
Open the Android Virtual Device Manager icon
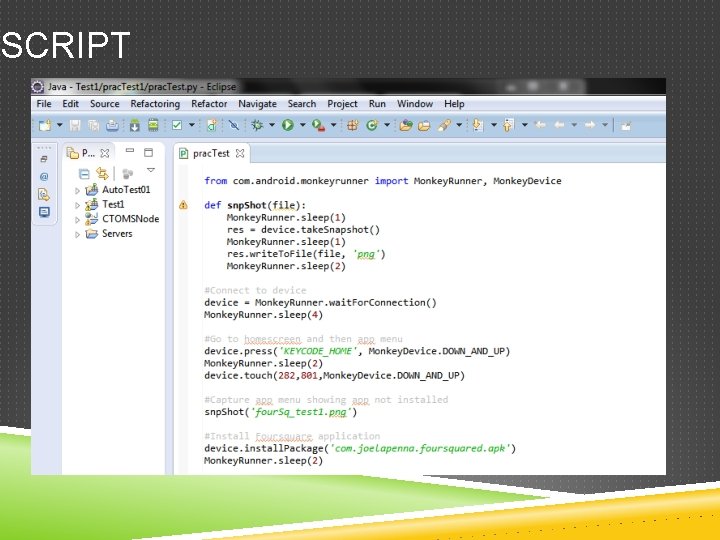coord(153,125)
